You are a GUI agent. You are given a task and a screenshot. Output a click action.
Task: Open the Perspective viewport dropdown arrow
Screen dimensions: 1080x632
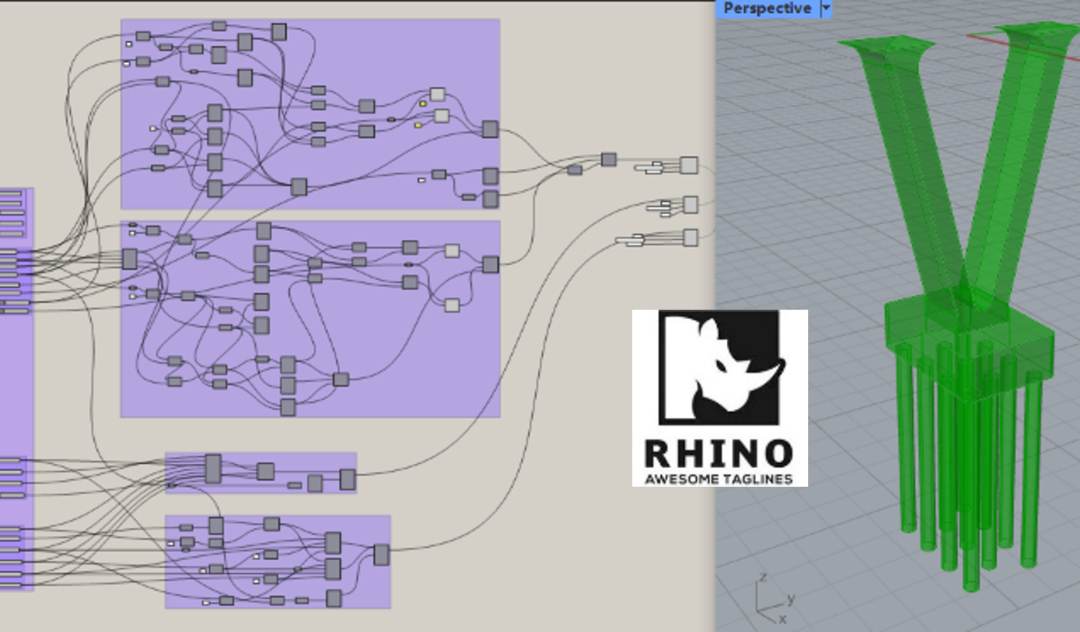pos(826,8)
